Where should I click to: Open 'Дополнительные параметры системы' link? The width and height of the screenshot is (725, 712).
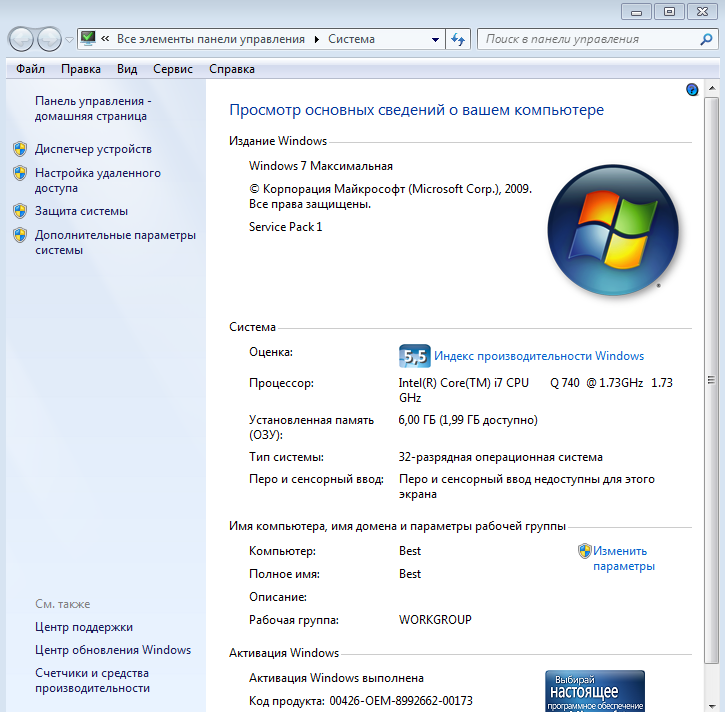coord(116,242)
